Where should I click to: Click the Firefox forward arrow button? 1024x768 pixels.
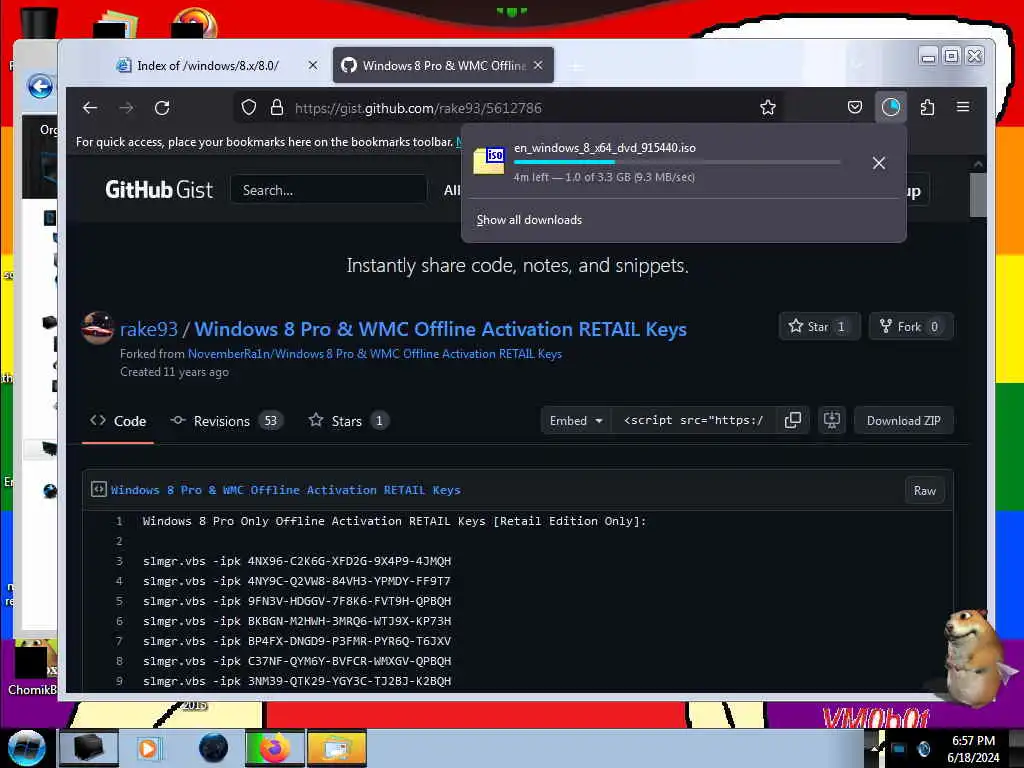126,108
